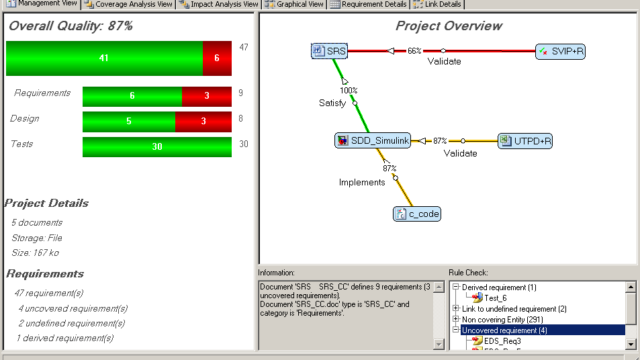Viewport: 640px width, 360px height.
Task: Click the 87% Implements coverage label
Action: click(x=389, y=168)
